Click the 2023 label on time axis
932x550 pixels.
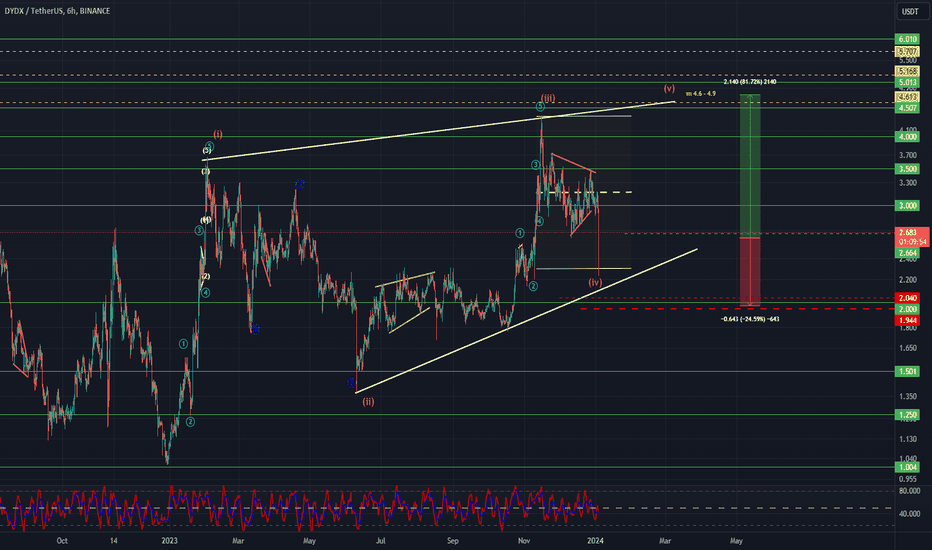pos(169,541)
